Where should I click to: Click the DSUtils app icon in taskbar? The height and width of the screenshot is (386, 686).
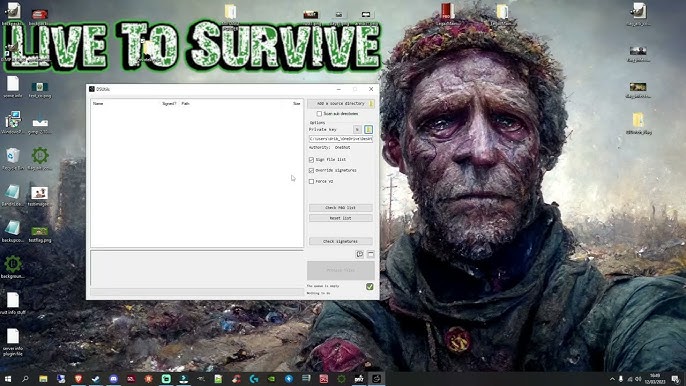click(x=376, y=379)
